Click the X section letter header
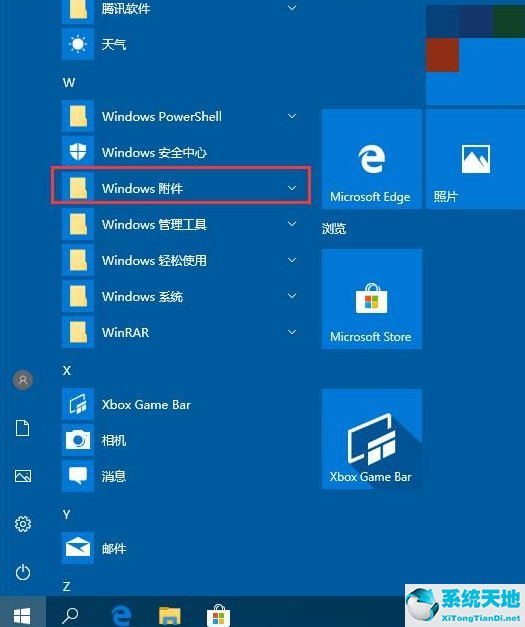The image size is (525, 627). 67,371
